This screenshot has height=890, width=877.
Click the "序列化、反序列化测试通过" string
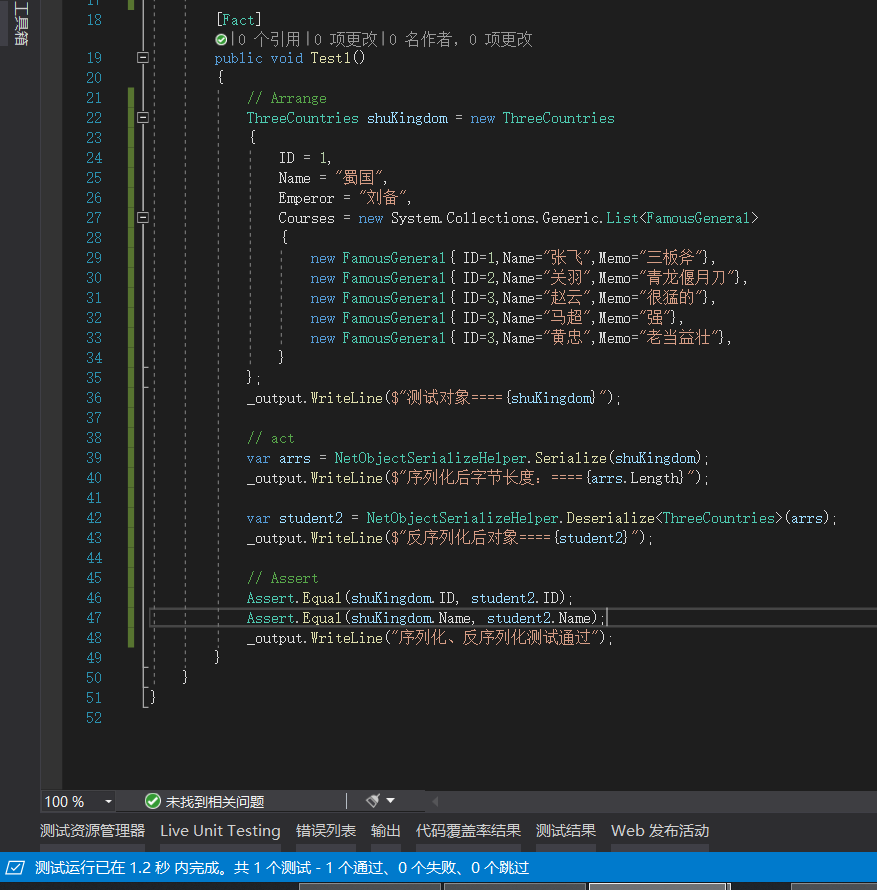pyautogui.click(x=495, y=637)
